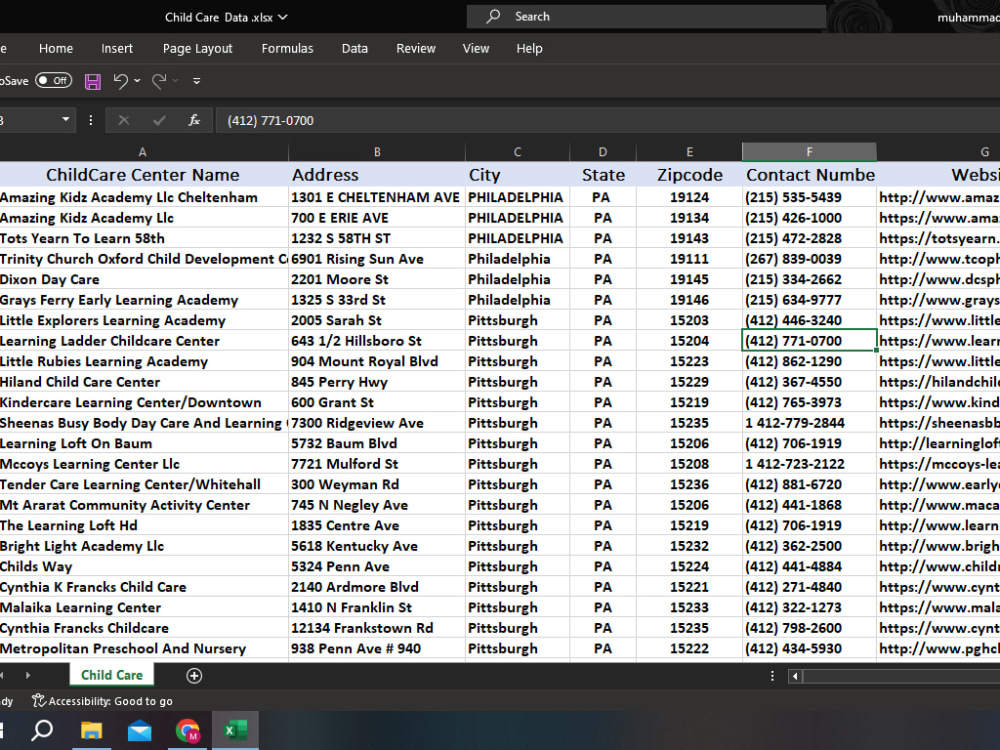Click the ChildCare Center Name header cell

pyautogui.click(x=143, y=175)
